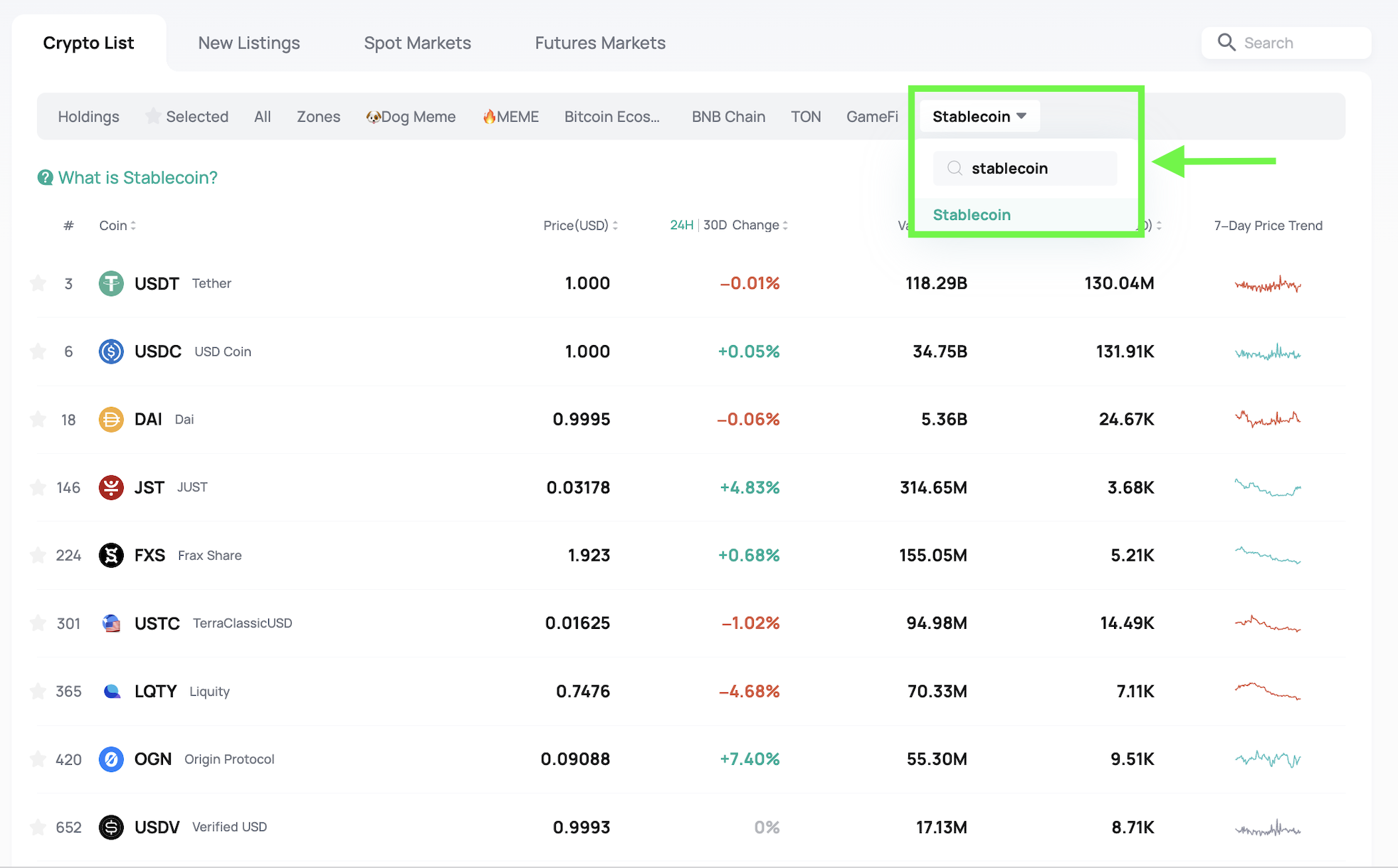Image resolution: width=1398 pixels, height=868 pixels.
Task: Sort the table by Coin column
Action: pyautogui.click(x=117, y=226)
